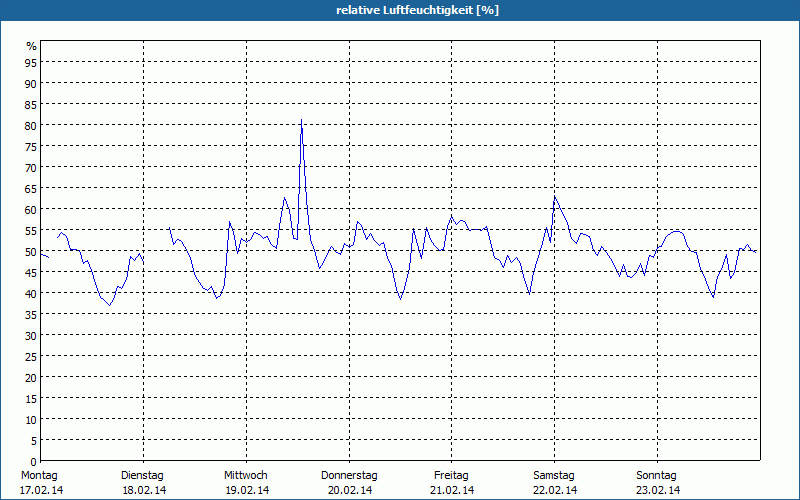Click the highest humidity peak near 80%
The width and height of the screenshot is (800, 500).
(x=301, y=122)
